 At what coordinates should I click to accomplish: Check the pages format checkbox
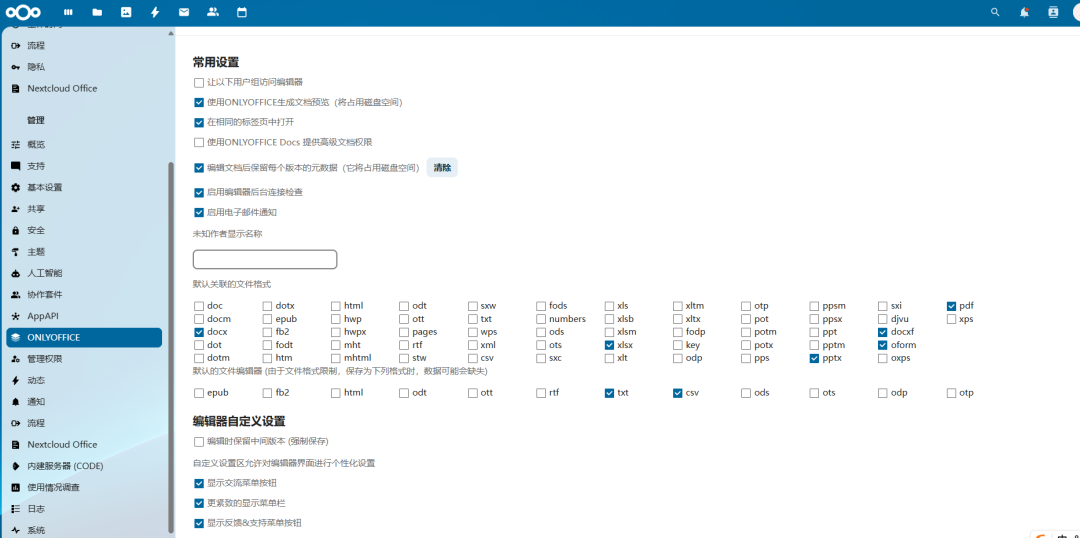404,332
